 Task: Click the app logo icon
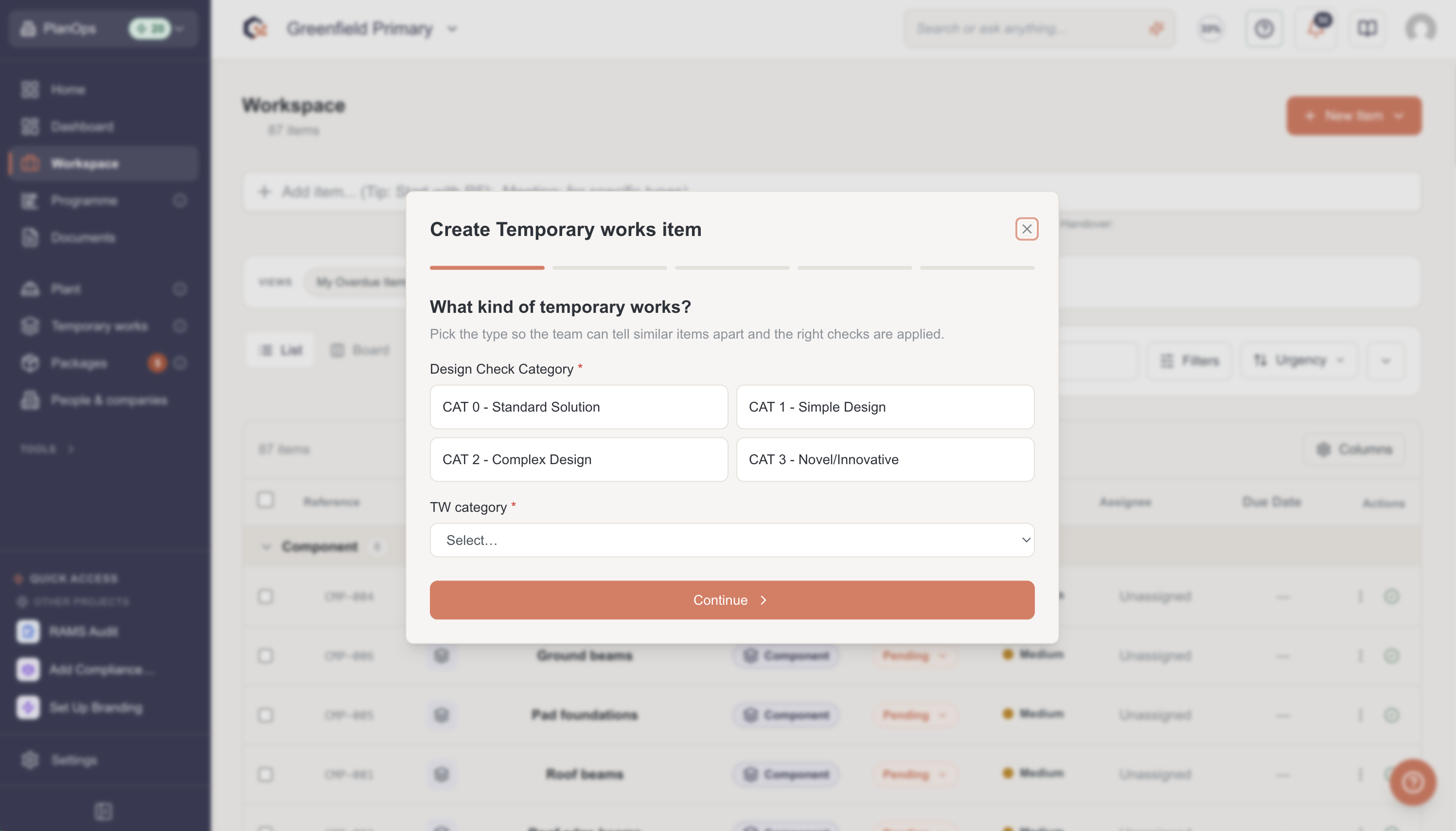pos(255,28)
